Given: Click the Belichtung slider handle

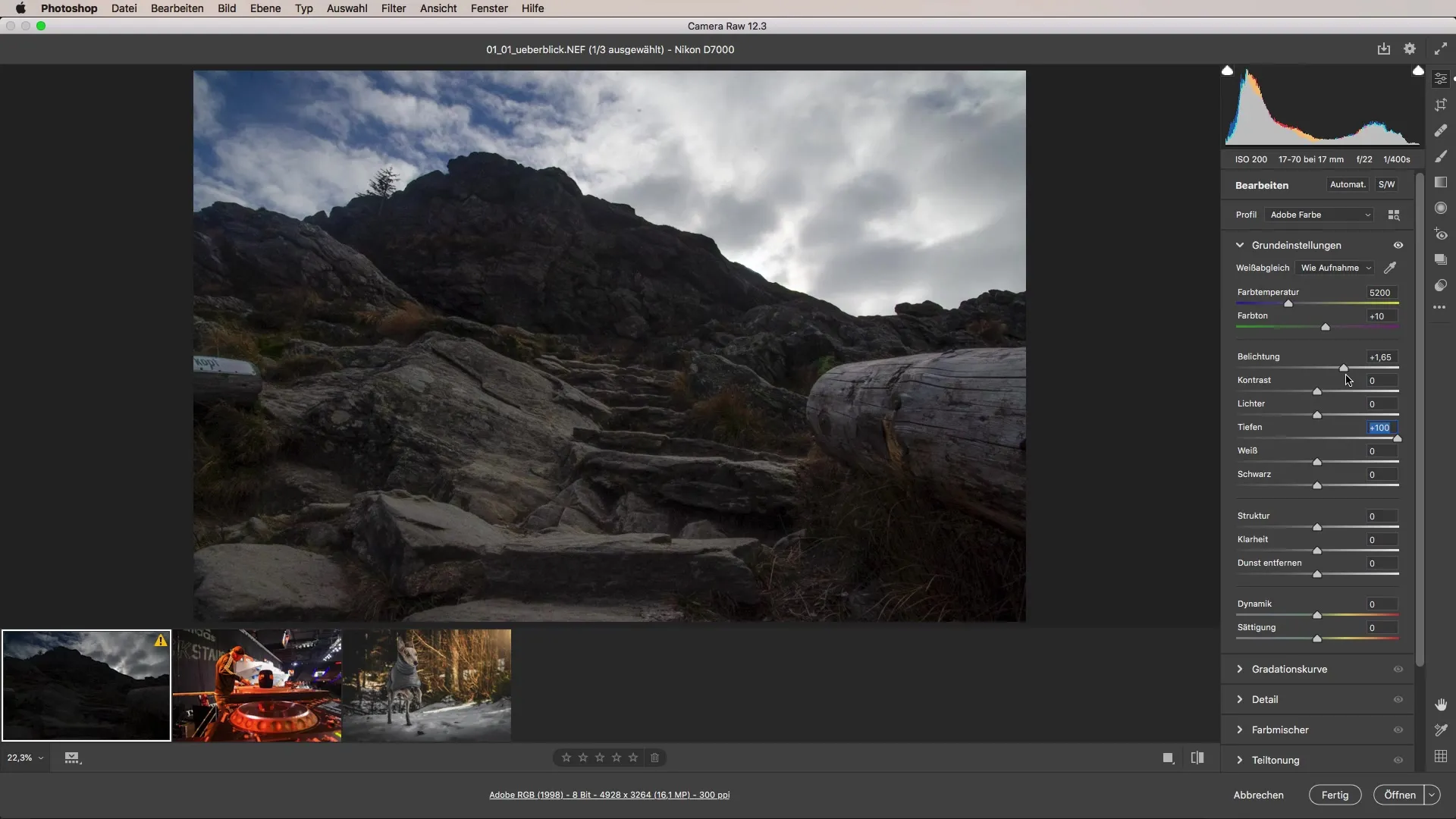Looking at the screenshot, I should (x=1344, y=368).
